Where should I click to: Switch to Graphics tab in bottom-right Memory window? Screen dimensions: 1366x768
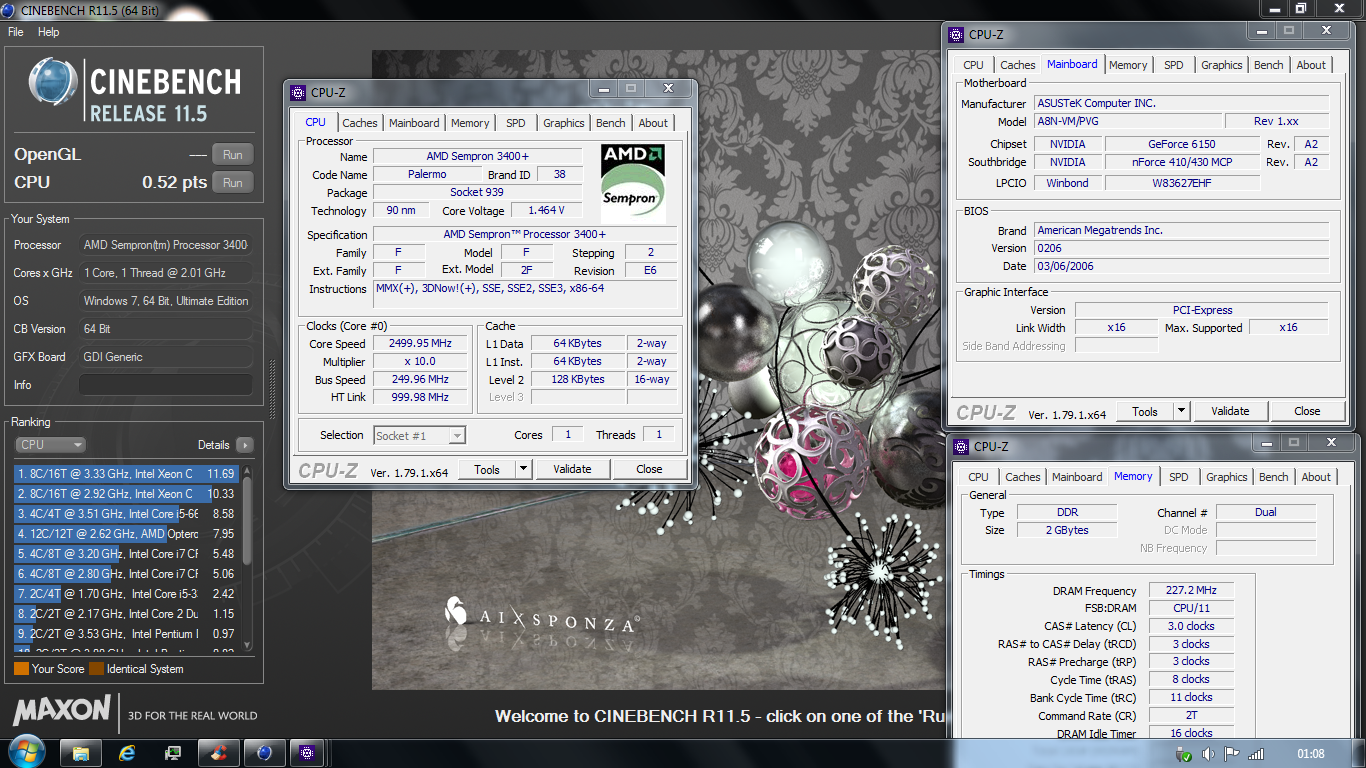tap(1227, 477)
